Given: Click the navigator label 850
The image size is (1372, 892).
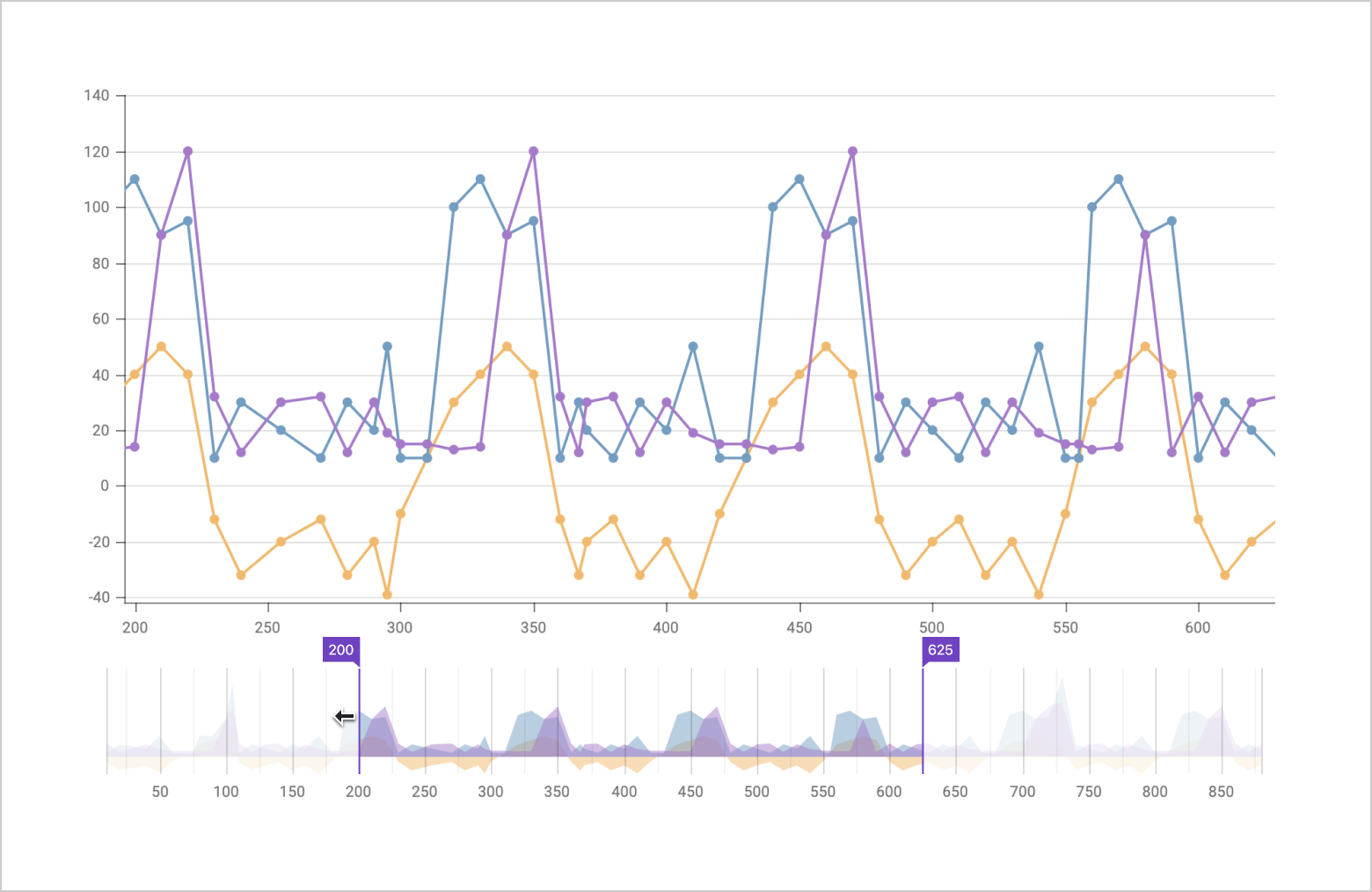Looking at the screenshot, I should (1222, 792).
